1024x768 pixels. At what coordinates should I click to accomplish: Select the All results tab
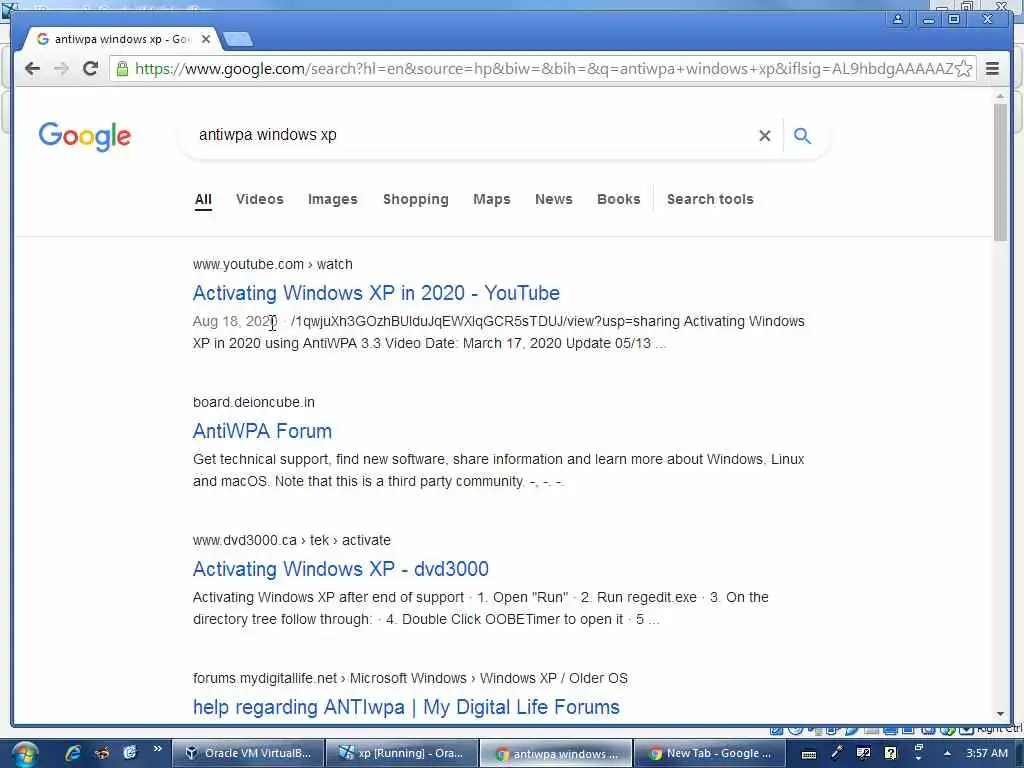click(203, 199)
